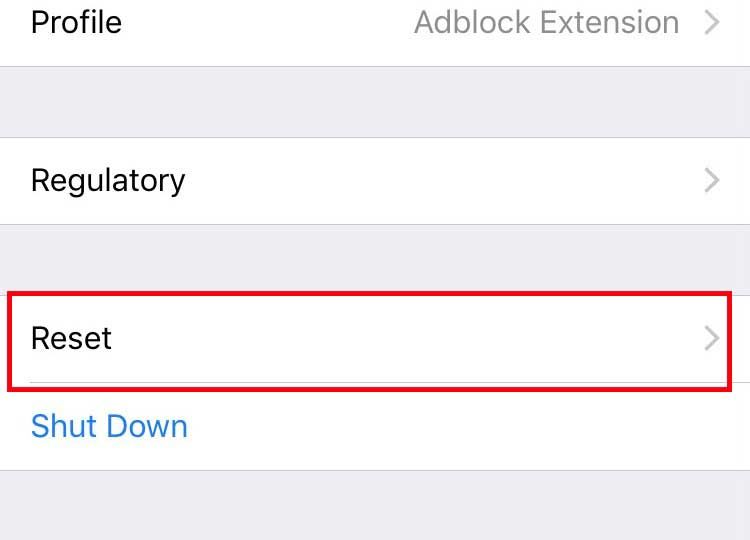Screen dimensions: 750x540
Task: Tap the chevron arrow beside Regulatory
Action: pyautogui.click(x=712, y=180)
